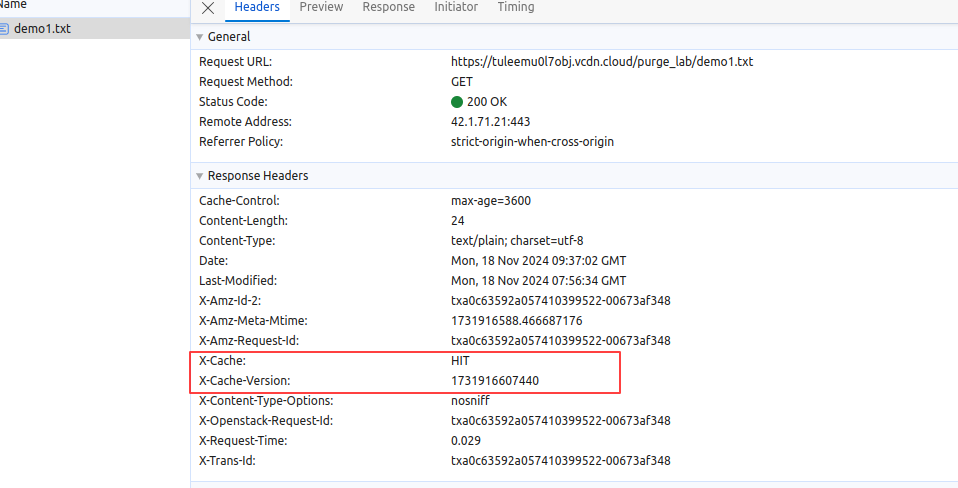Viewport: 958px width, 488px height.
Task: Switch to the Headers tab
Action: pyautogui.click(x=257, y=7)
